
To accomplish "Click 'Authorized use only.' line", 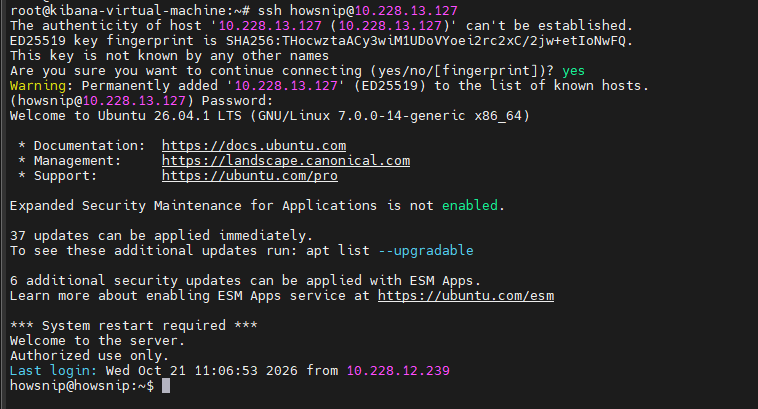I will (x=89, y=355).
